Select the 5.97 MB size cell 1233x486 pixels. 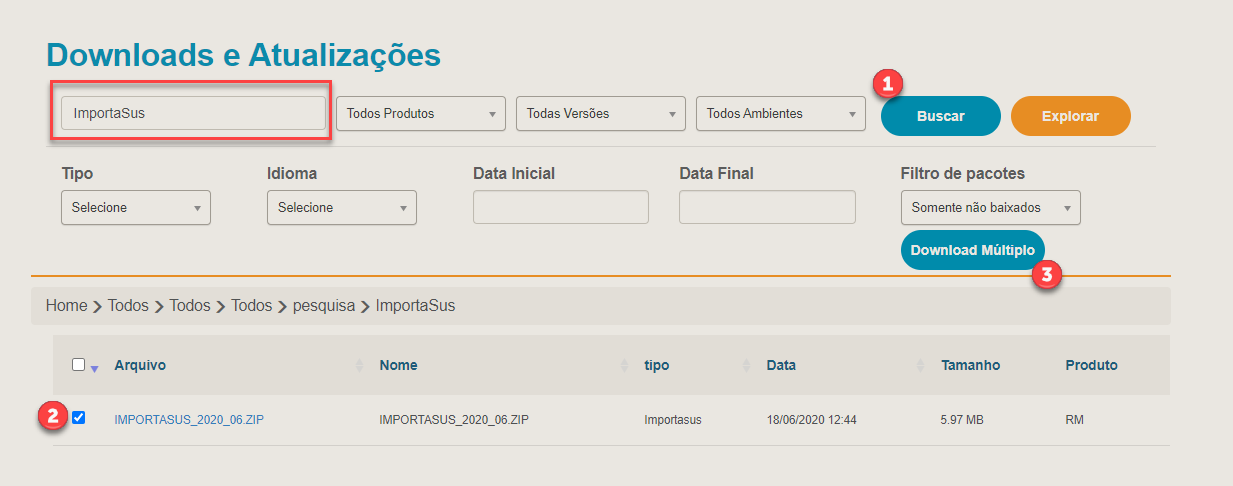click(x=962, y=420)
